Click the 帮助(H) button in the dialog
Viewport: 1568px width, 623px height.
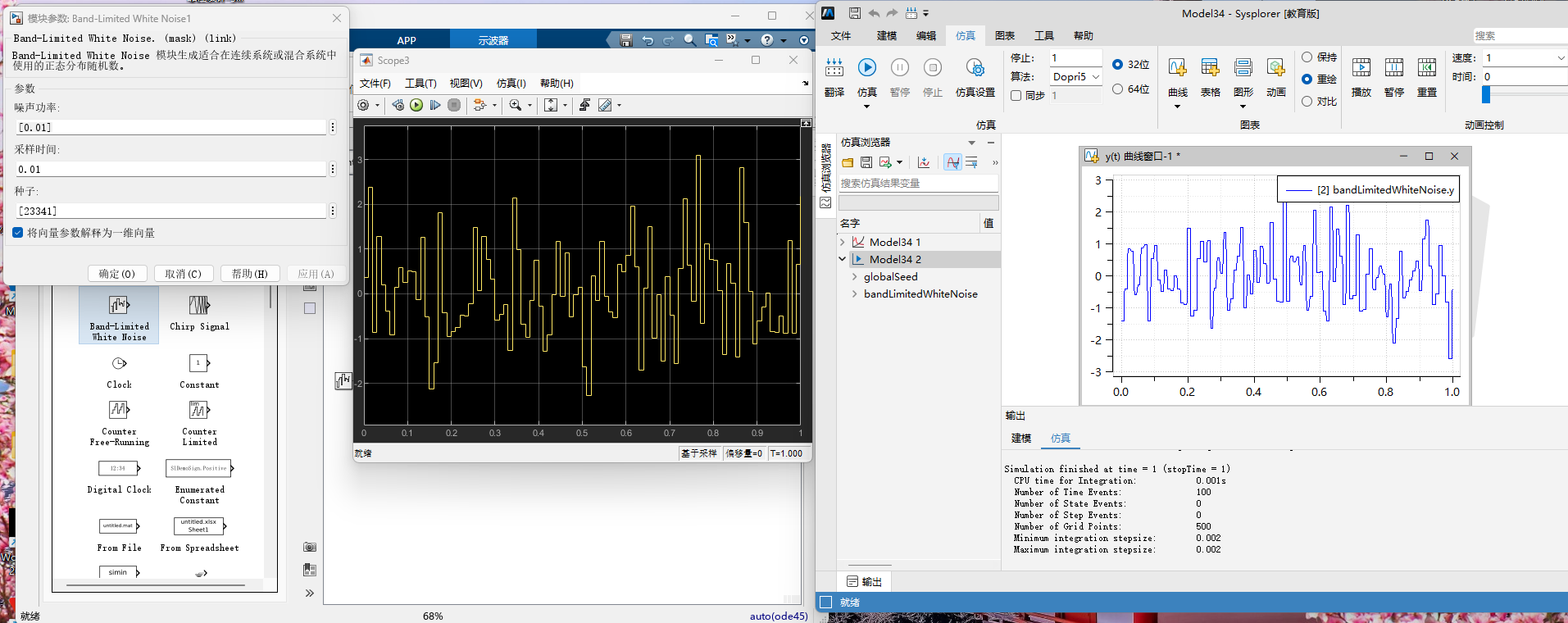(x=250, y=274)
